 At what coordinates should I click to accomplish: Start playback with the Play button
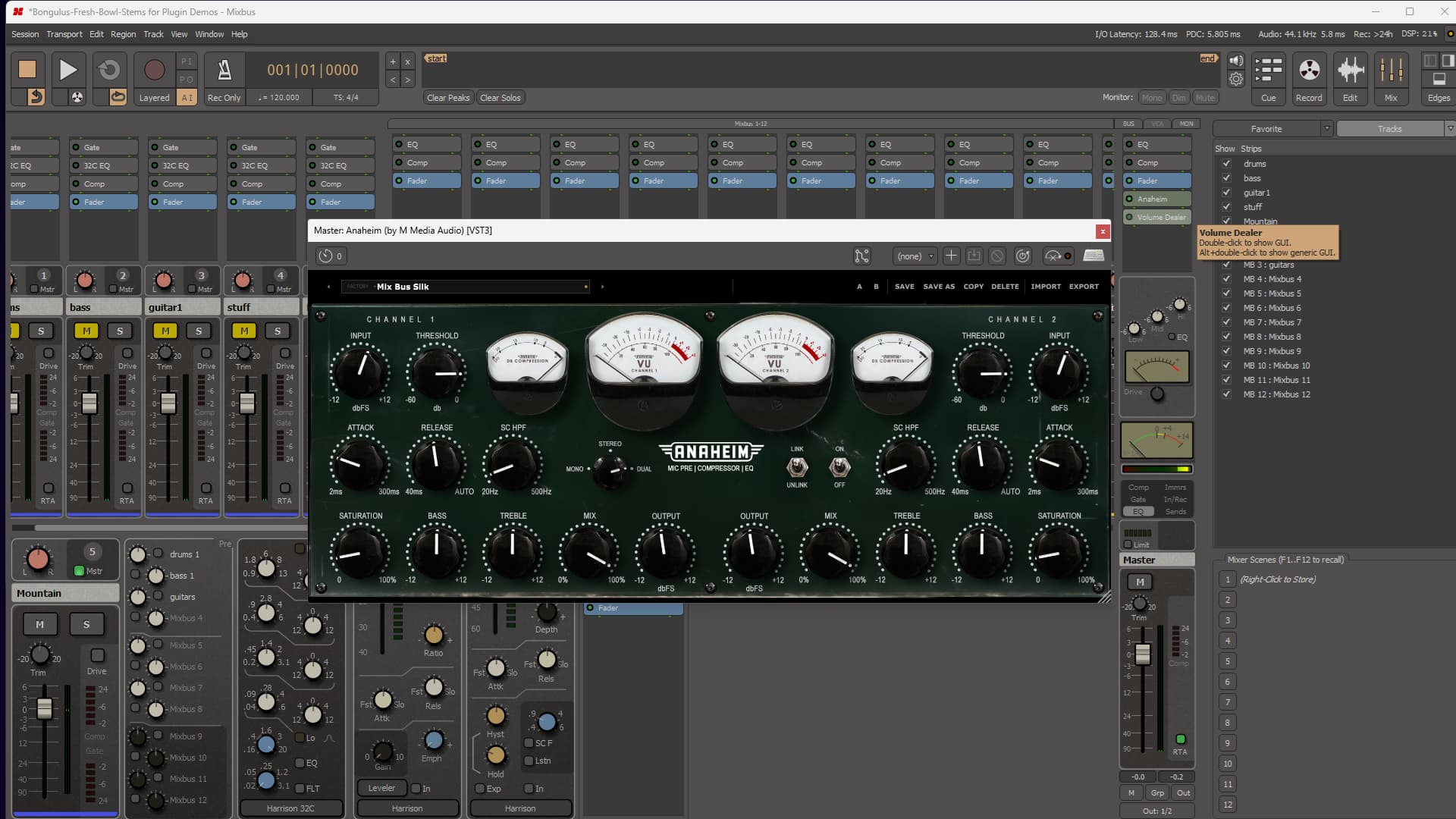tap(68, 69)
